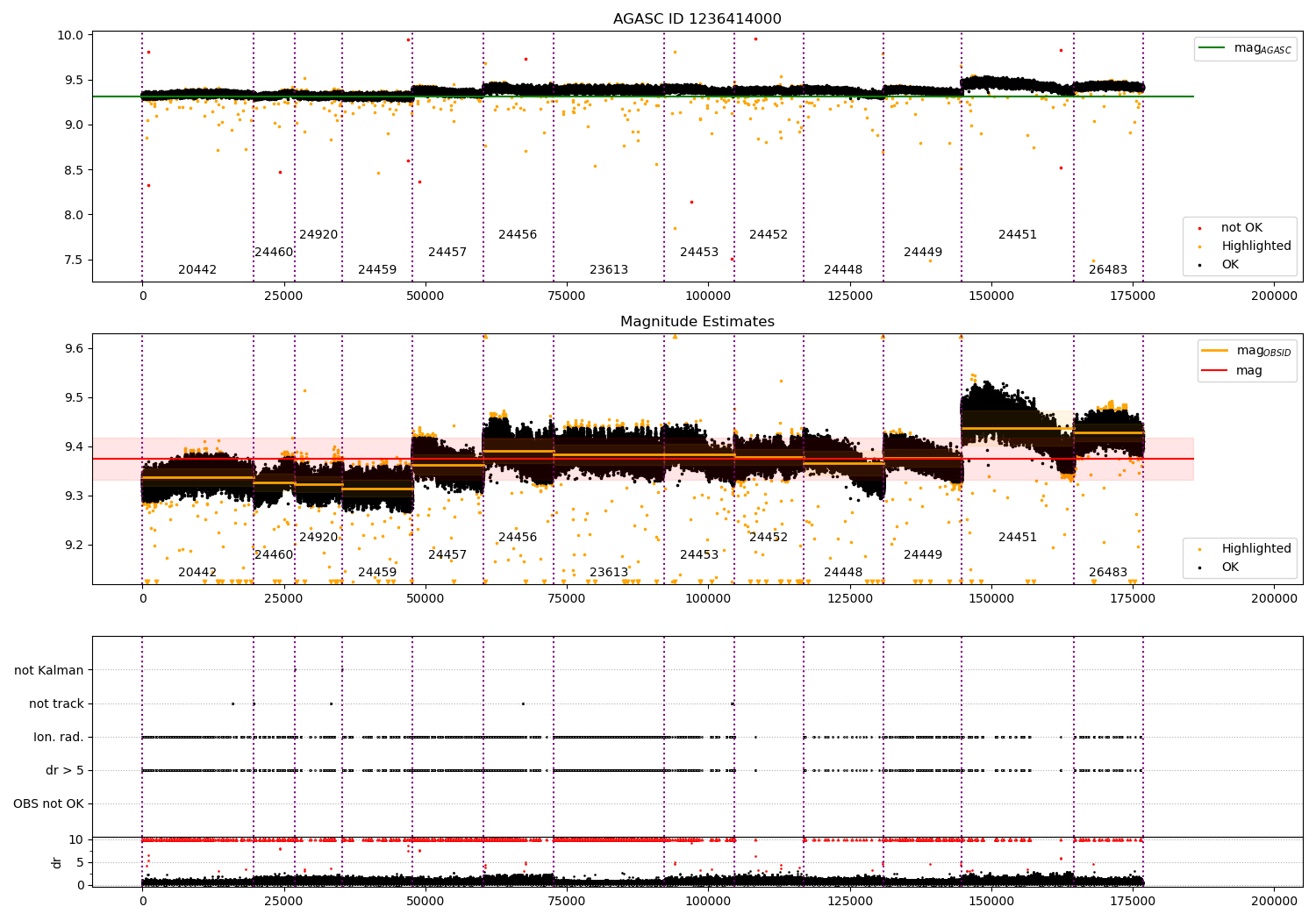Click the 'OBS not OK' y-axis label
Image resolution: width=1316 pixels, height=921 pixels.
tap(48, 803)
